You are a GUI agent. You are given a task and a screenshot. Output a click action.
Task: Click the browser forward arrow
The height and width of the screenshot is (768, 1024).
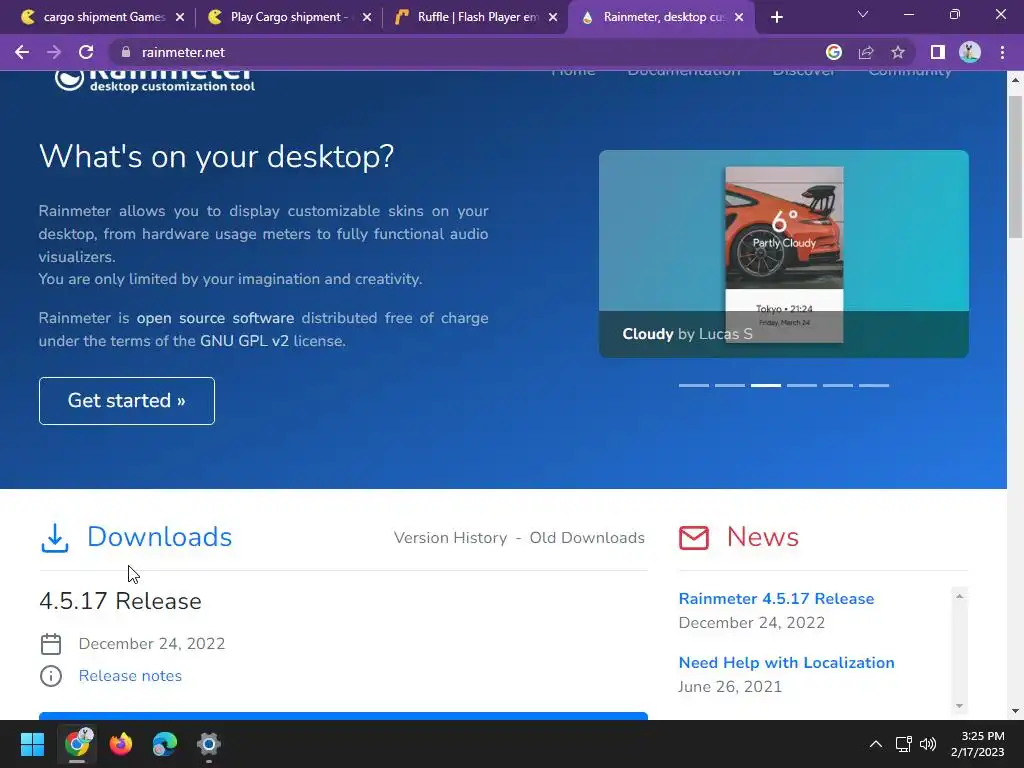pos(54,52)
